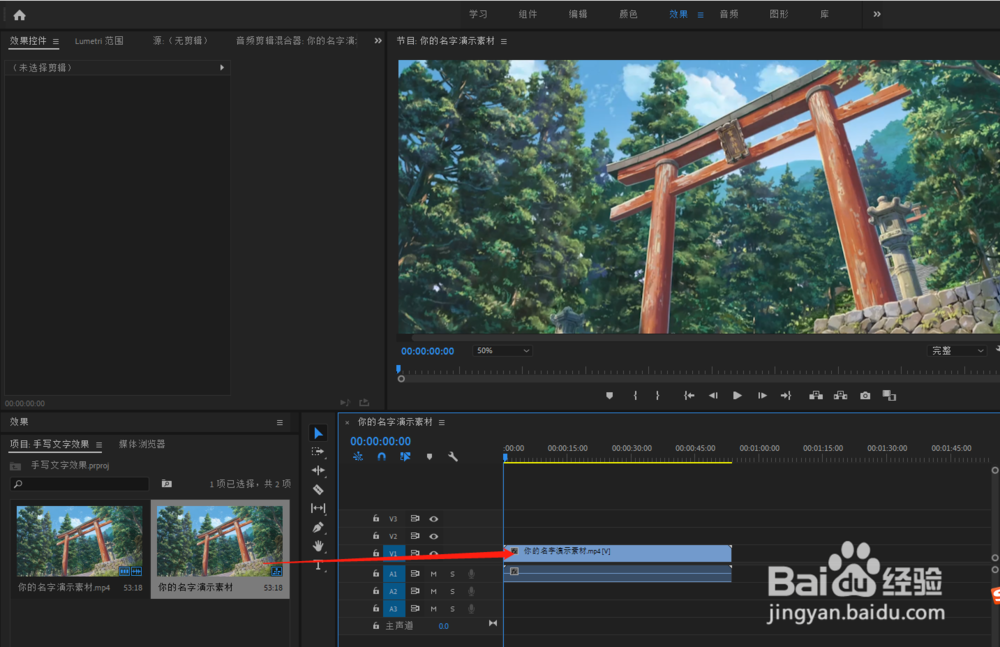Open 效果控件 panel menu
Viewport: 1000px width, 647px height.
pyautogui.click(x=56, y=41)
